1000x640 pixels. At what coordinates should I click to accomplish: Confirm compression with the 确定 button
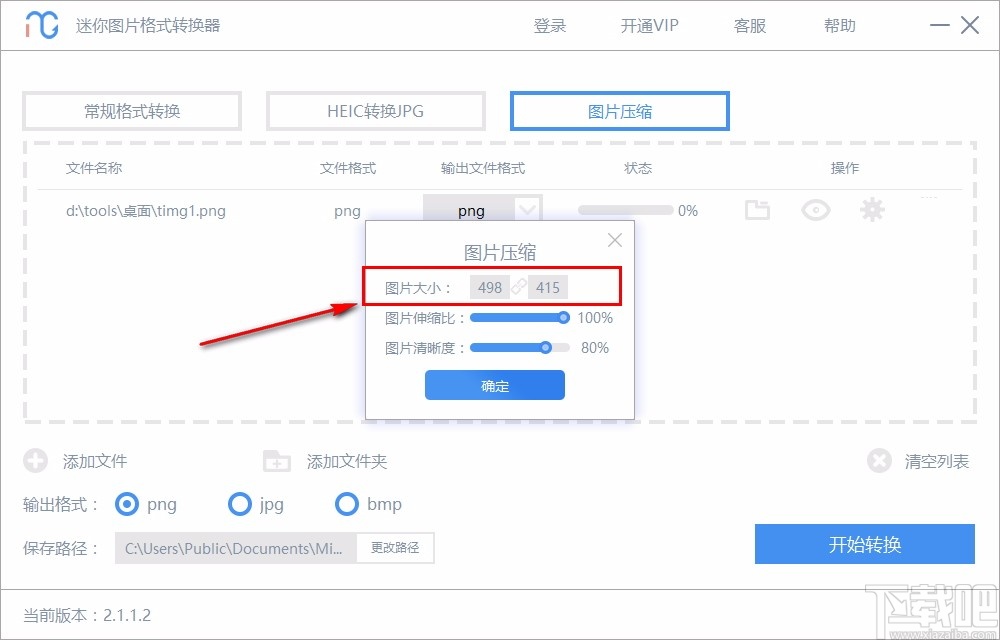[x=494, y=385]
